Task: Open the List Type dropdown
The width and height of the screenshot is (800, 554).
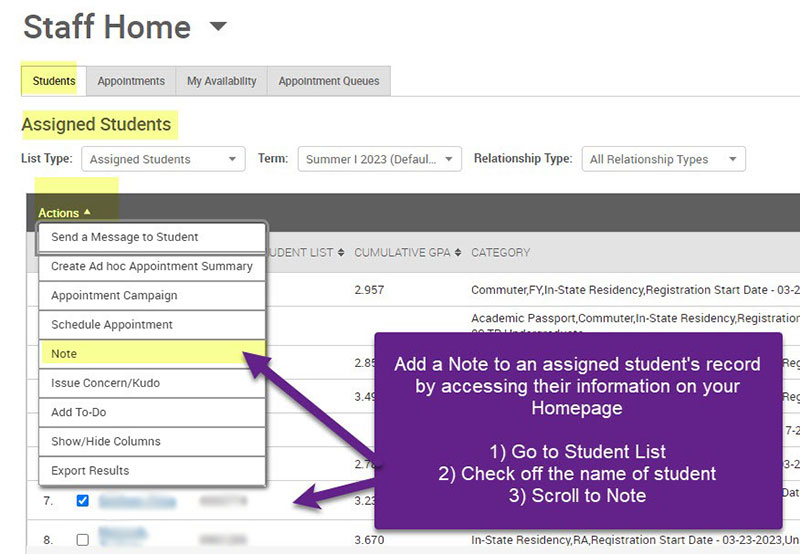Action: 164,159
